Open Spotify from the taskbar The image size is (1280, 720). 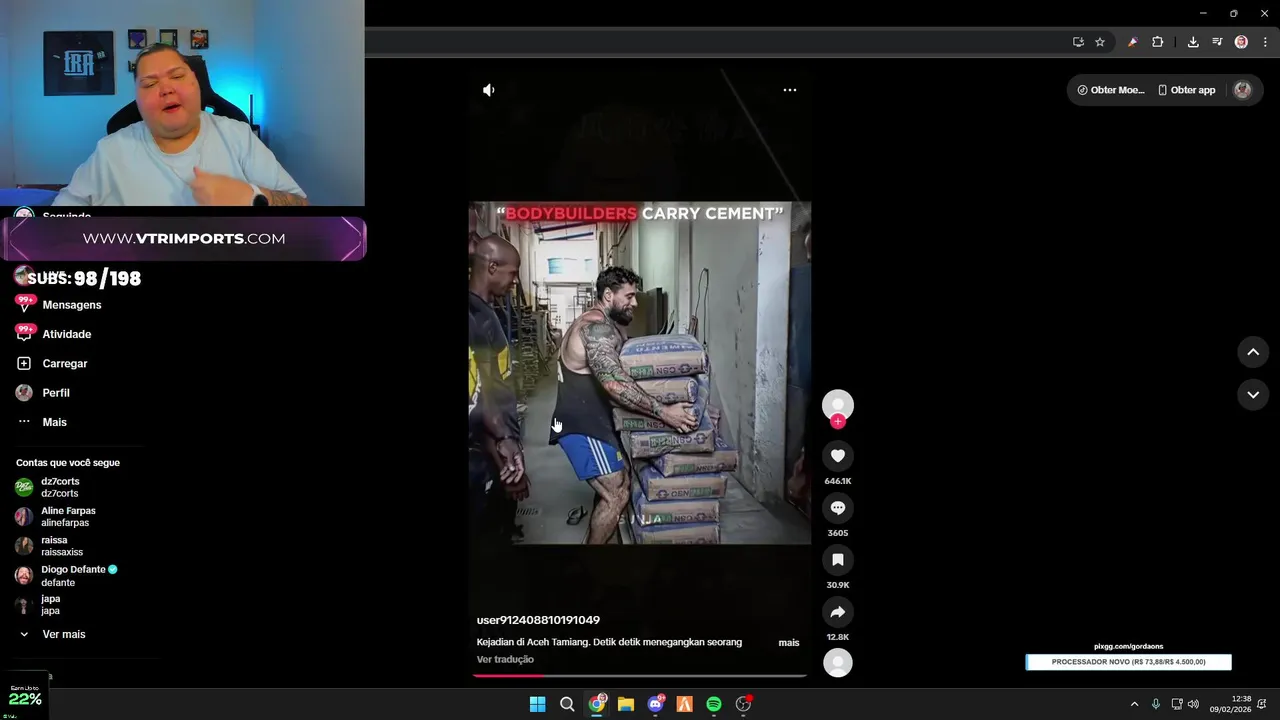coord(714,704)
